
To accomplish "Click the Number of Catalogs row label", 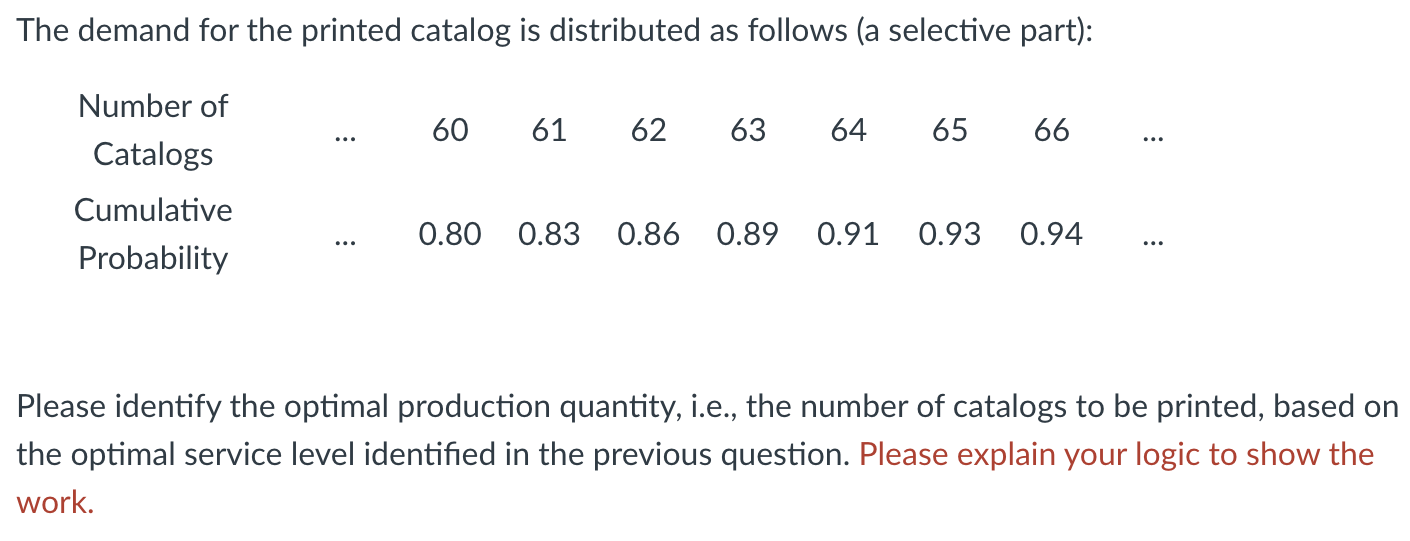I will 153,130.
